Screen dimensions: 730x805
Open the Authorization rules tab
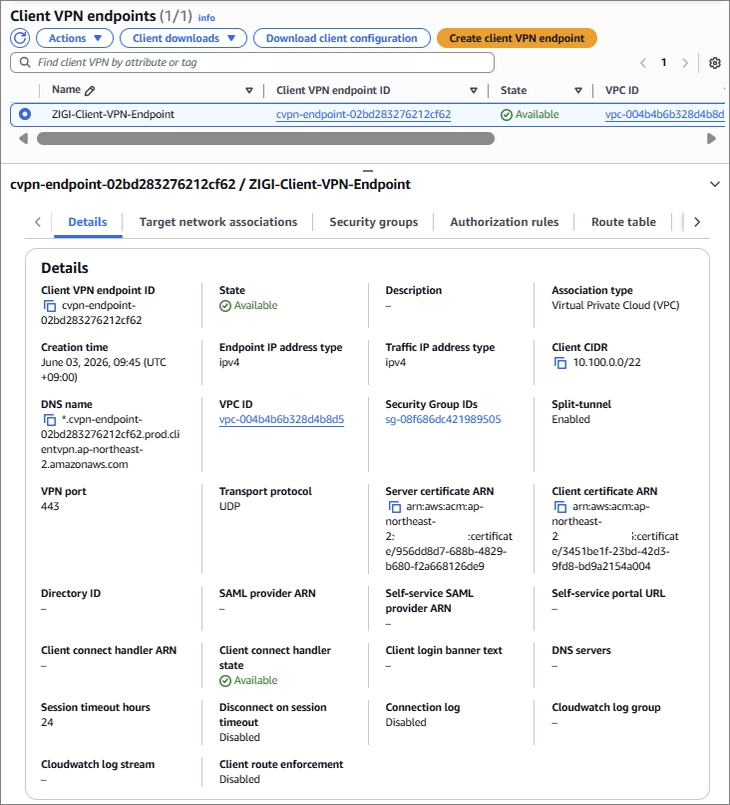(504, 222)
